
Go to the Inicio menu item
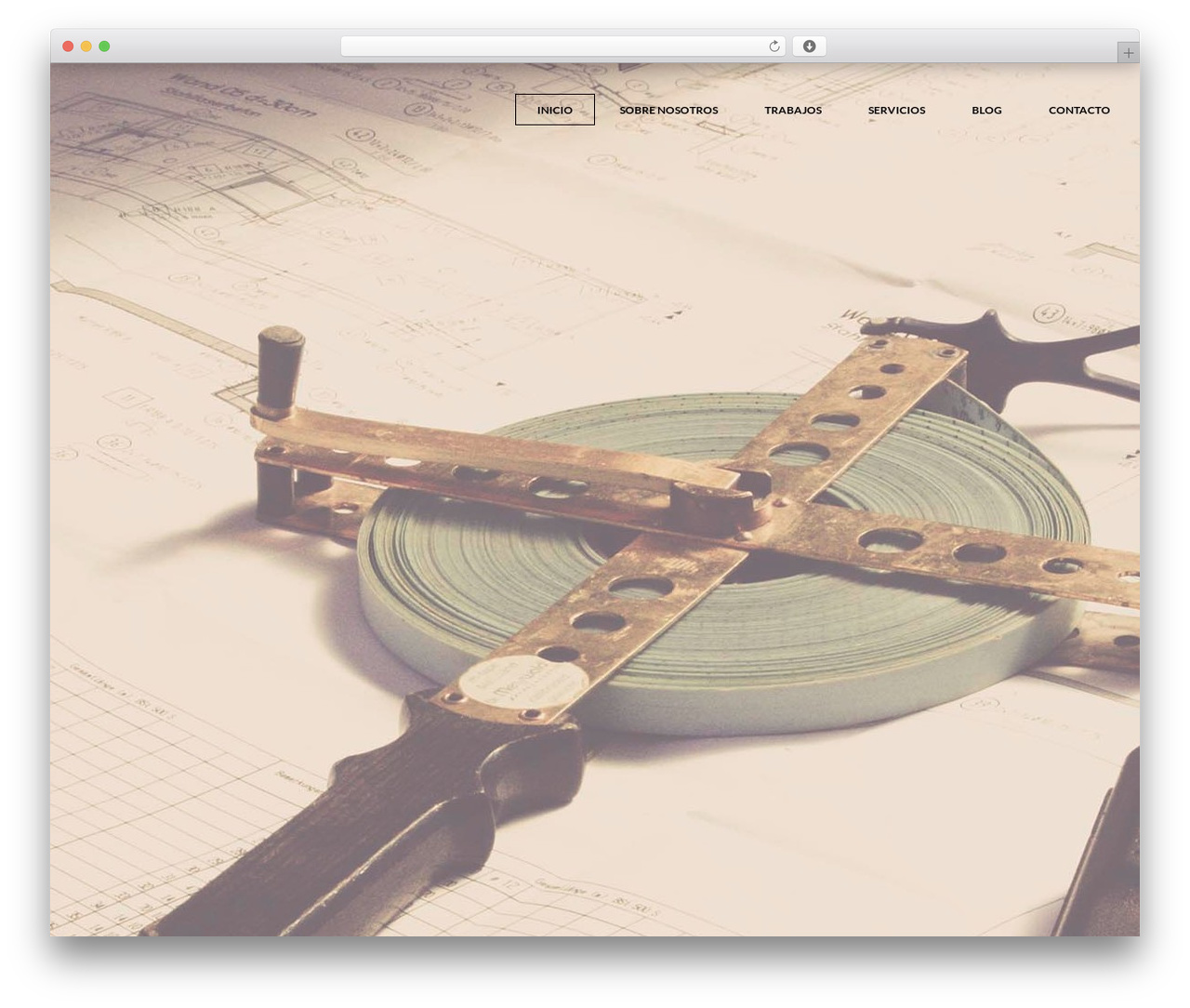coord(555,110)
